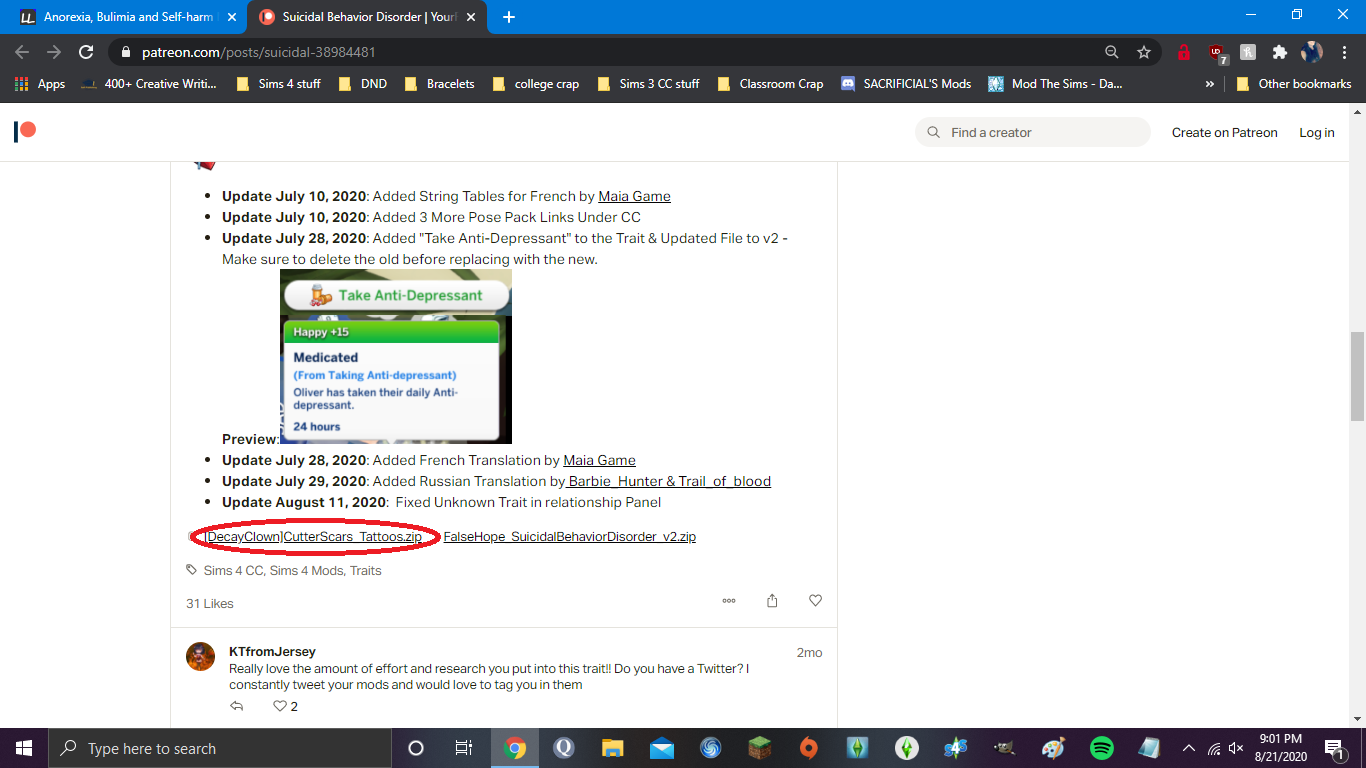This screenshot has height=768, width=1366.
Task: Click the Sims 4 CC tag
Action: click(233, 570)
